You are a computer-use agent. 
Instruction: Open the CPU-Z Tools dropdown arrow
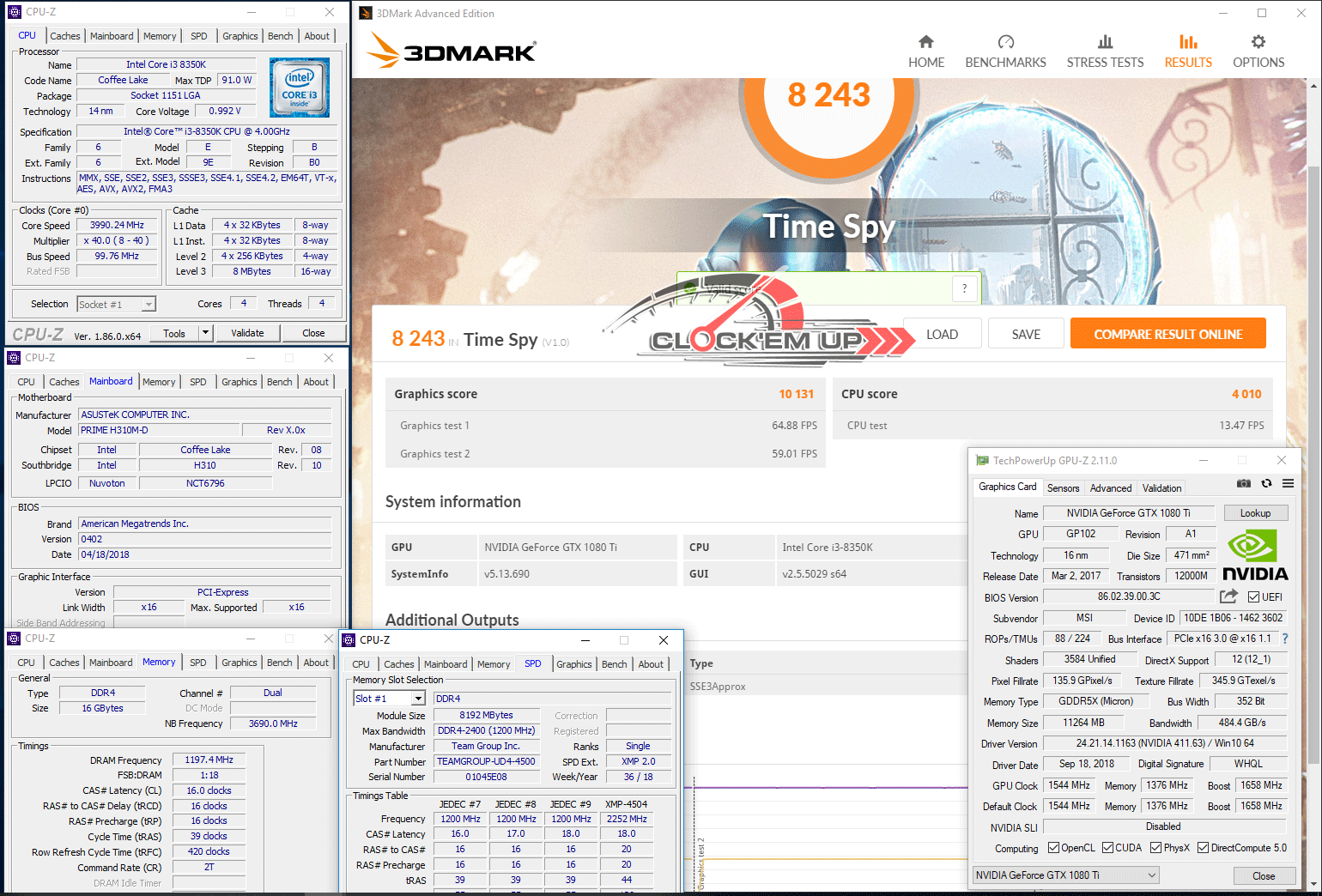tap(205, 333)
